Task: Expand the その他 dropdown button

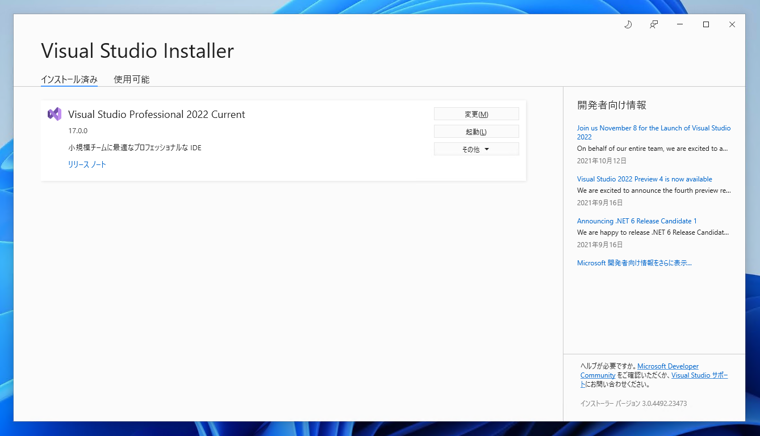Action: (476, 149)
